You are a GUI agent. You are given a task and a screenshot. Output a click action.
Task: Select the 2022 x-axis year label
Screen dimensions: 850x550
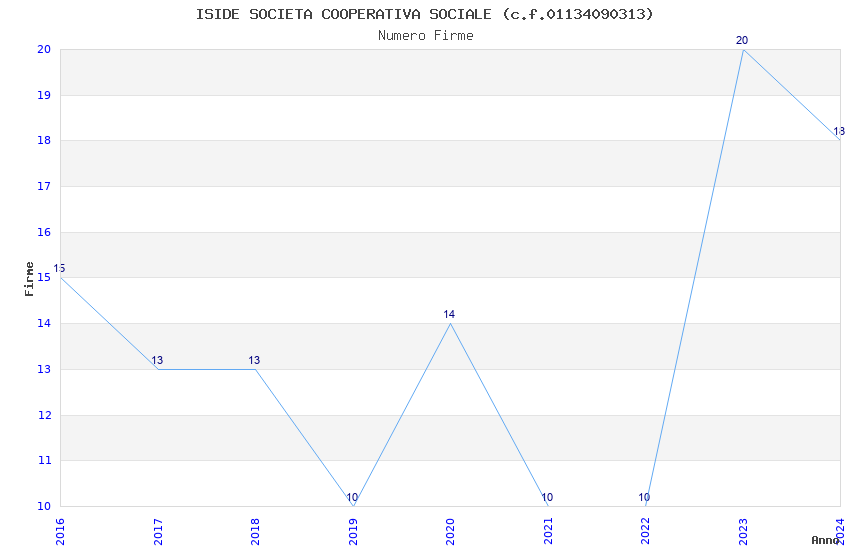[x=646, y=532]
